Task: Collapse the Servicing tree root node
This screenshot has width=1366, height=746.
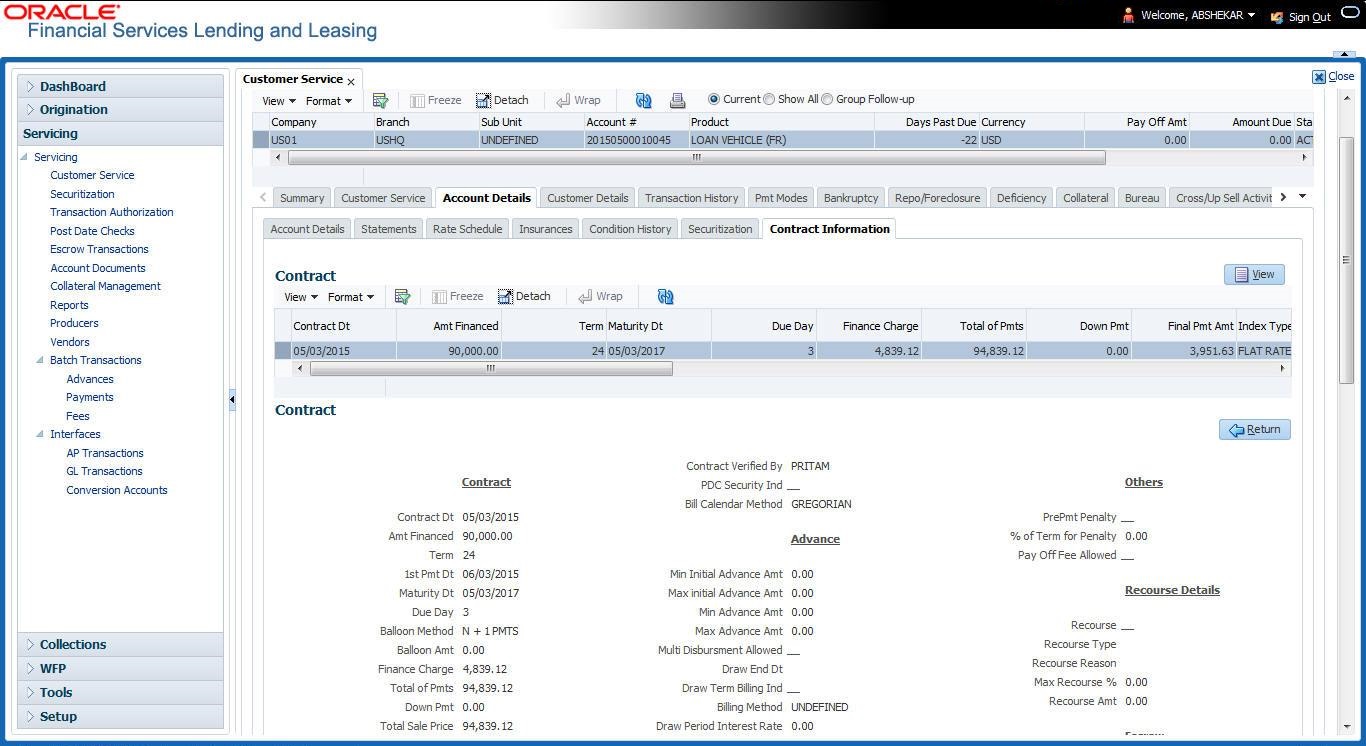Action: pyautogui.click(x=24, y=158)
